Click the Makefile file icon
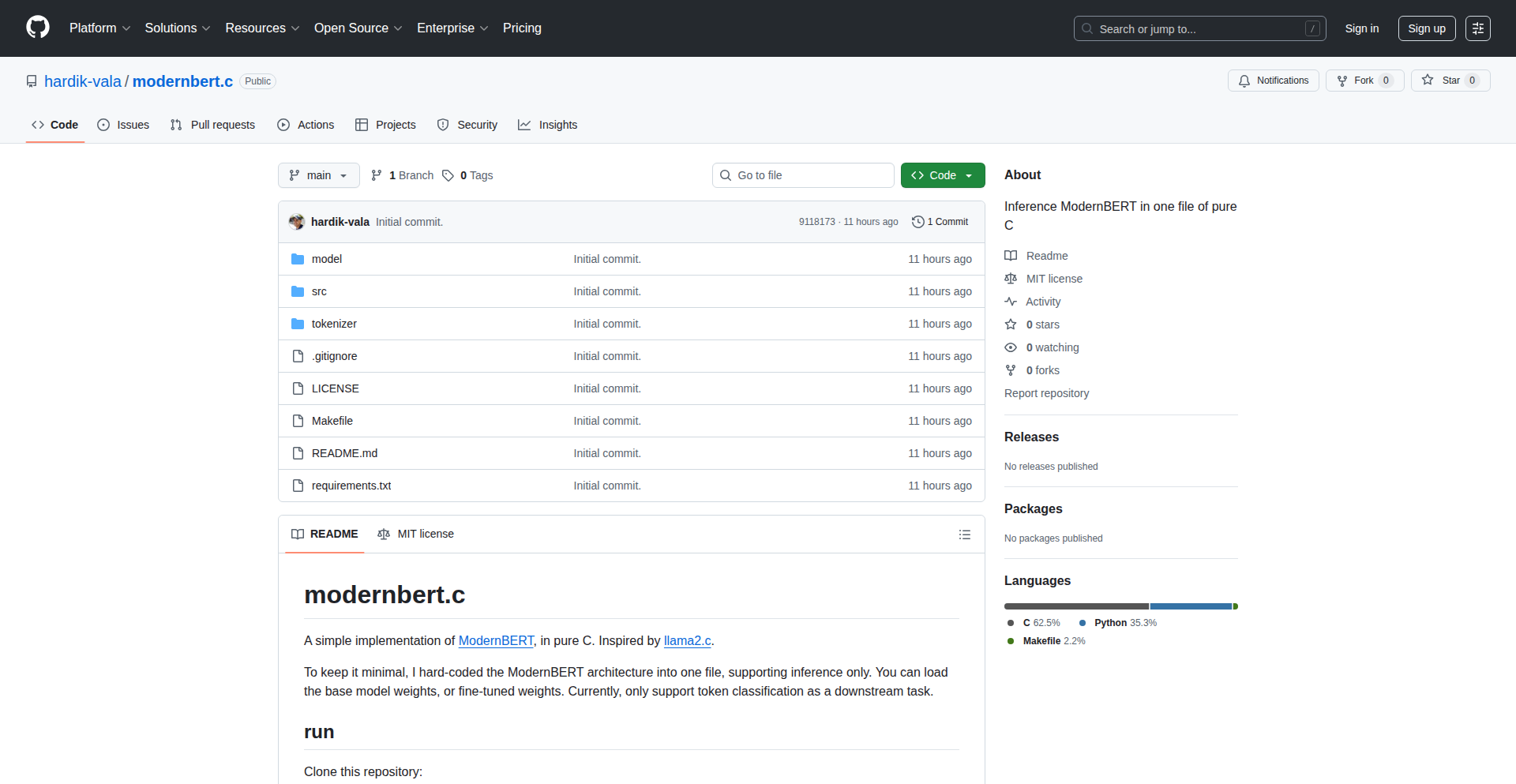The width and height of the screenshot is (1516, 784). pyautogui.click(x=298, y=421)
